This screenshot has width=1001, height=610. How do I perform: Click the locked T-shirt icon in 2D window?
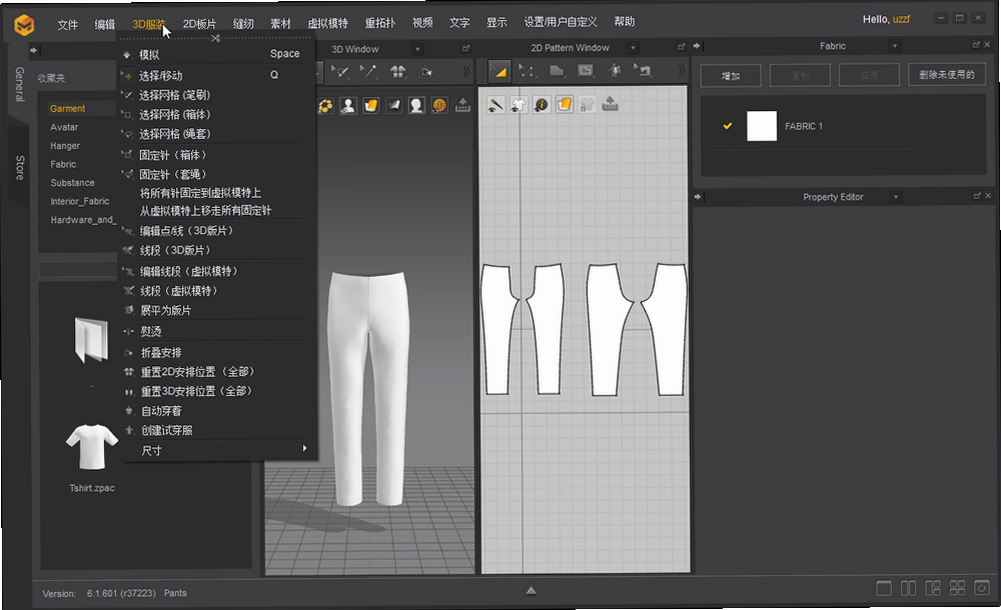point(587,105)
